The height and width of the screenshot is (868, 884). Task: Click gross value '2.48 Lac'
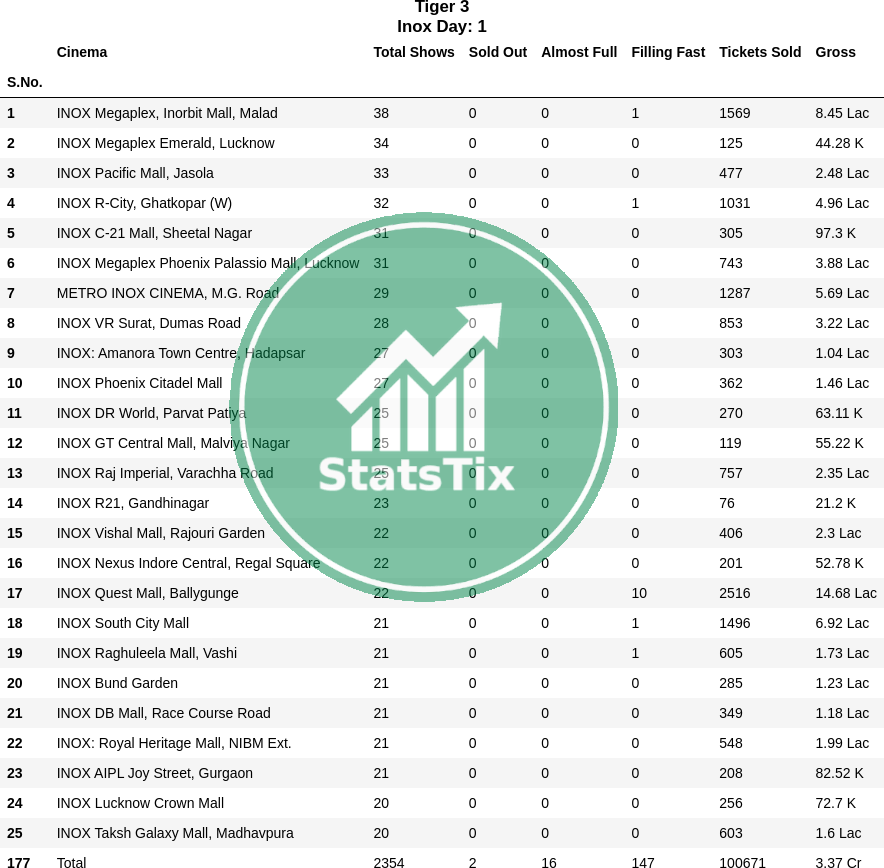(x=842, y=173)
